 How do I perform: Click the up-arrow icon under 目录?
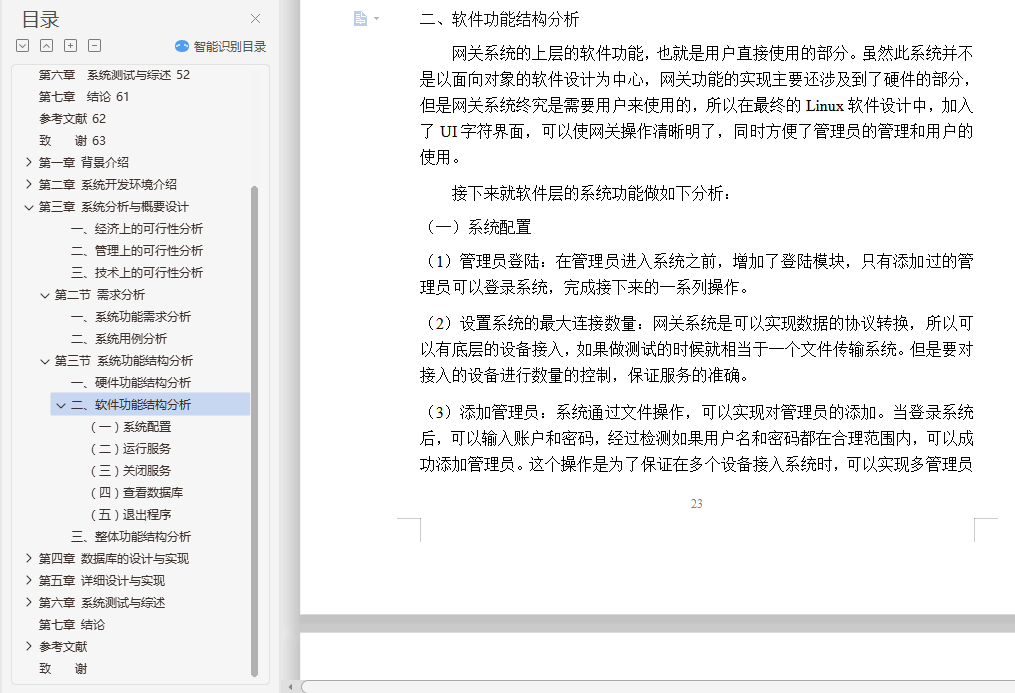pos(47,46)
